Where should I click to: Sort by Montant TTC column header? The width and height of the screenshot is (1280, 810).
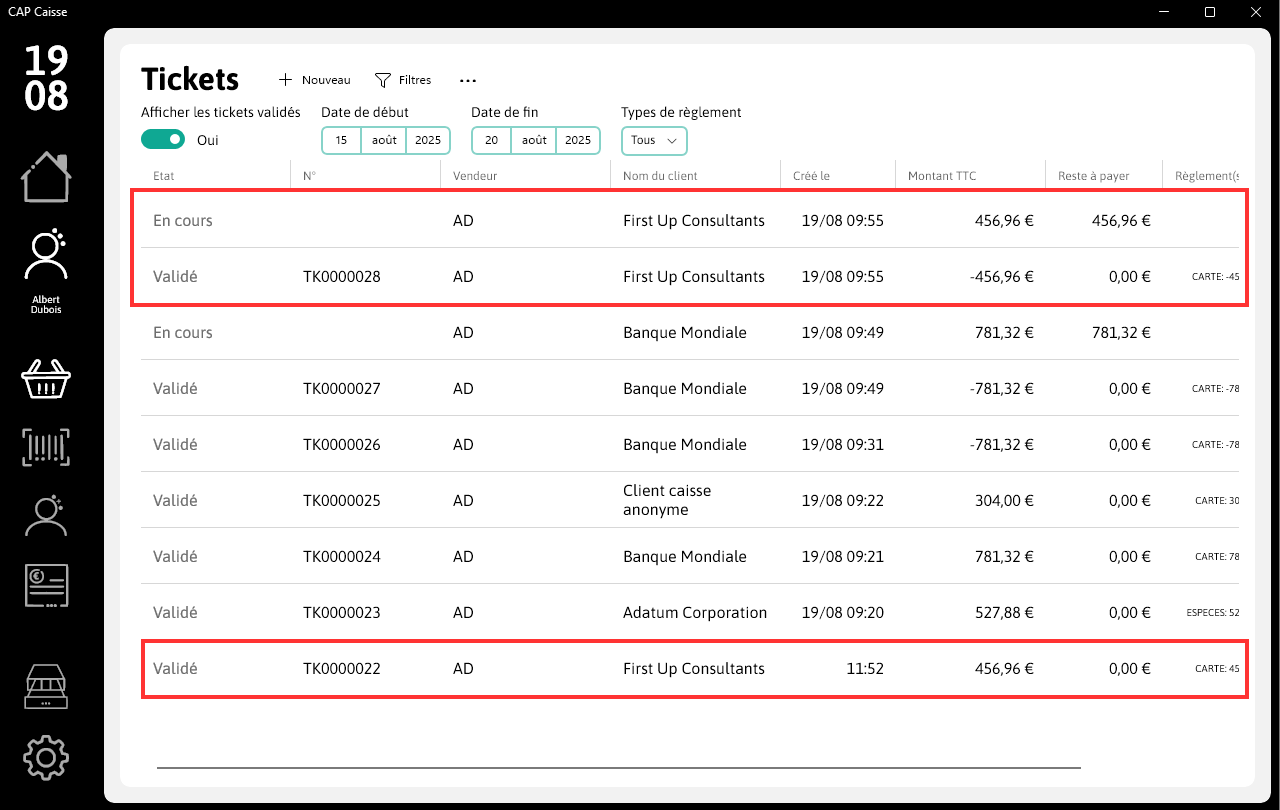pos(942,176)
